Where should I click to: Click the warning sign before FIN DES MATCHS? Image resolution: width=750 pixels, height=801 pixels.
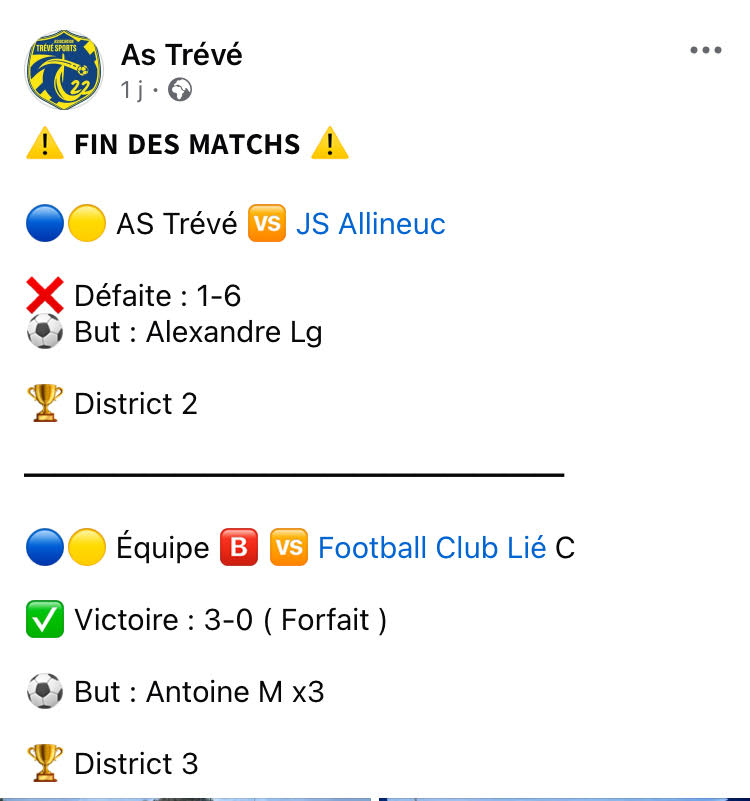45,144
